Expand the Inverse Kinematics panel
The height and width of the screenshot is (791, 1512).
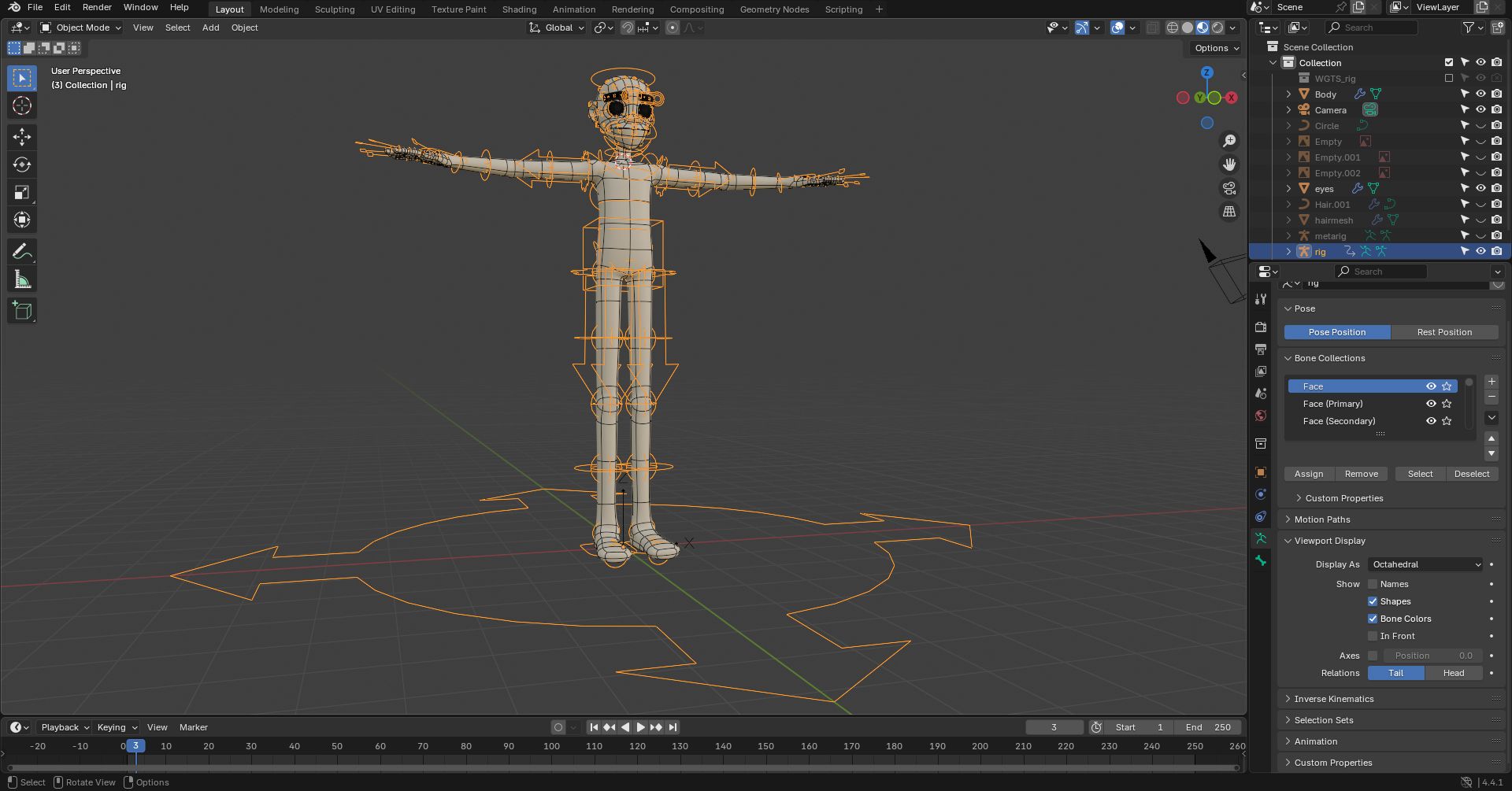[x=1333, y=699]
